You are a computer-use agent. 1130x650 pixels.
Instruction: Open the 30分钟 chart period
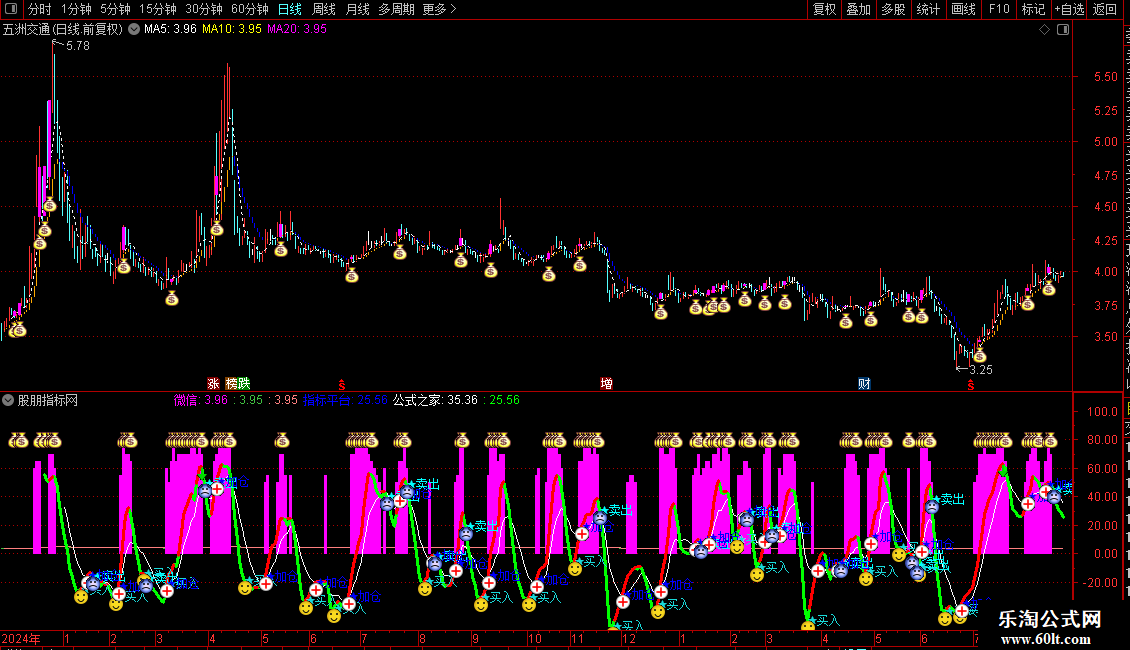(x=204, y=9)
